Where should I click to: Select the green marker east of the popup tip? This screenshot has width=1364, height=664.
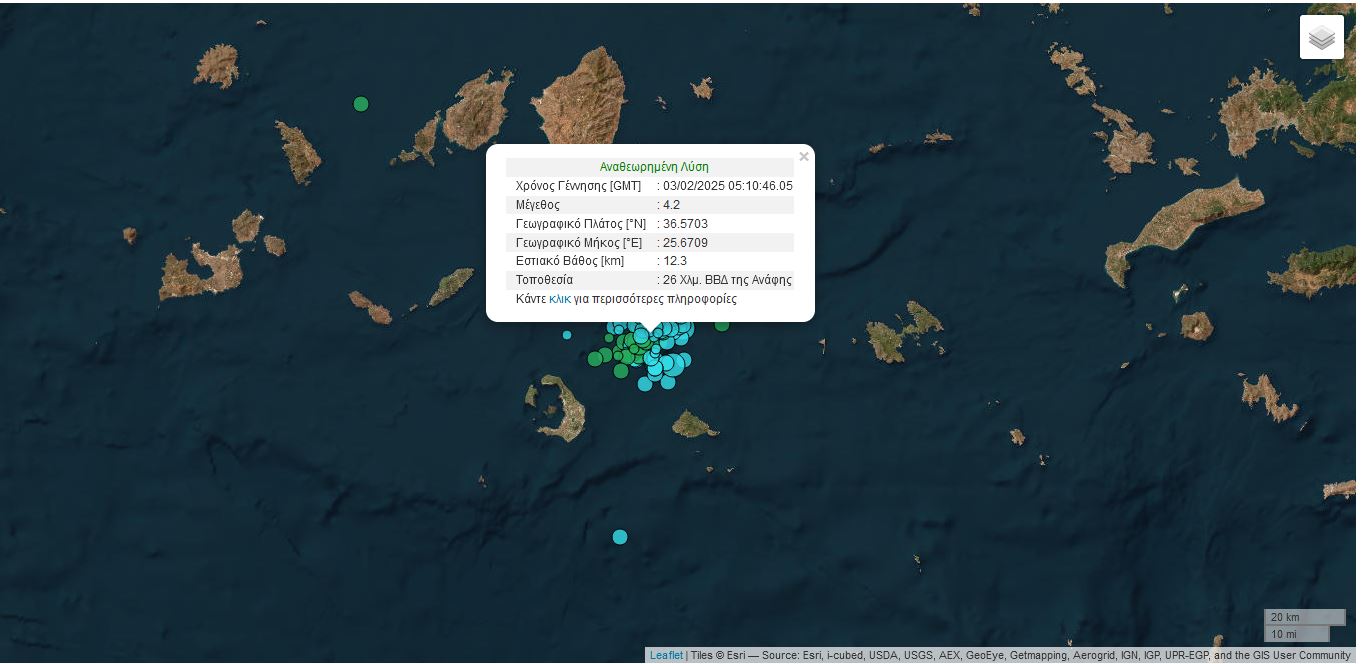722,325
